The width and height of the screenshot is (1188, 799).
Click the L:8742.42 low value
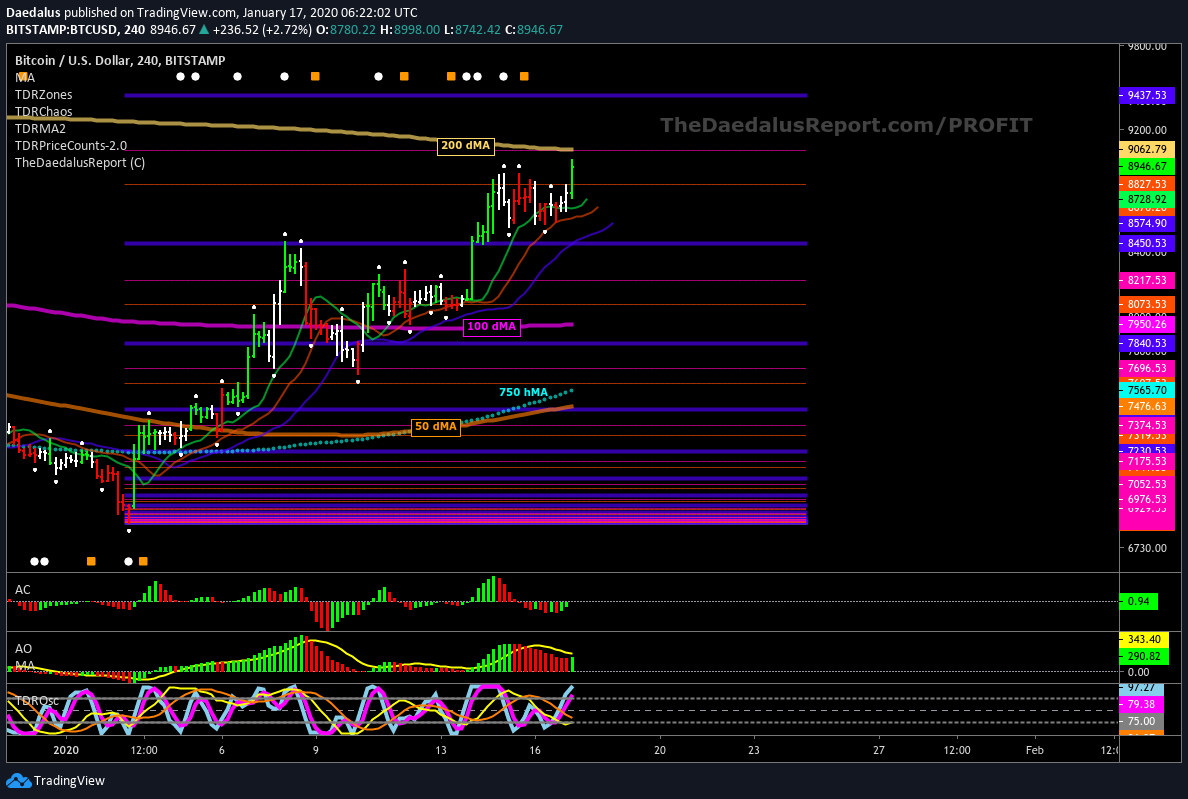point(472,30)
